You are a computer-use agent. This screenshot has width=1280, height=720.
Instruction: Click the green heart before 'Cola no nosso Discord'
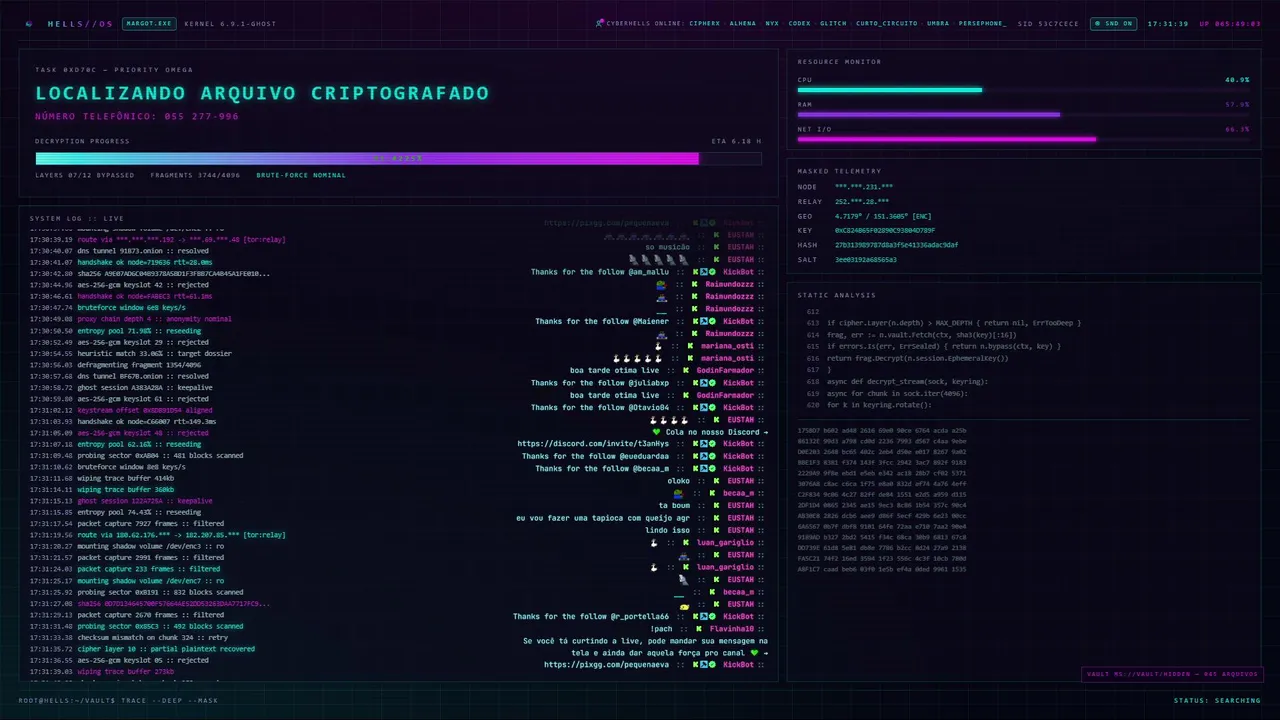point(656,432)
